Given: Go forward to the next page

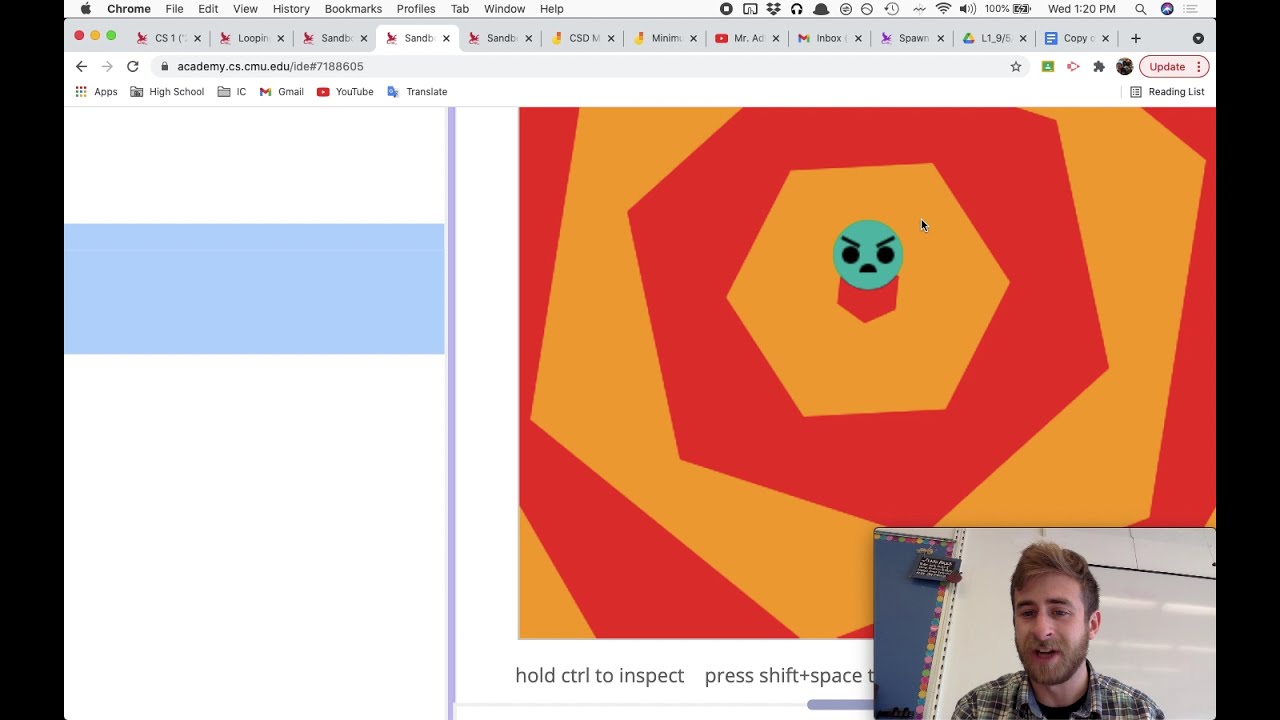Looking at the screenshot, I should pos(107,66).
